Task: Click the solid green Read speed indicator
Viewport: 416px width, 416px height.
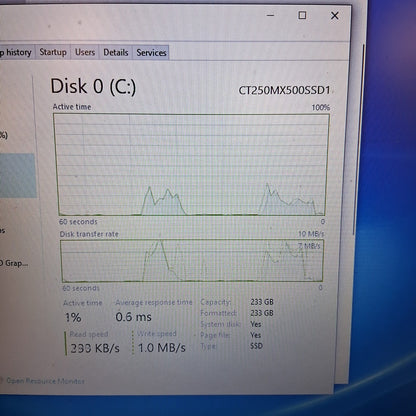Action: tap(66, 343)
